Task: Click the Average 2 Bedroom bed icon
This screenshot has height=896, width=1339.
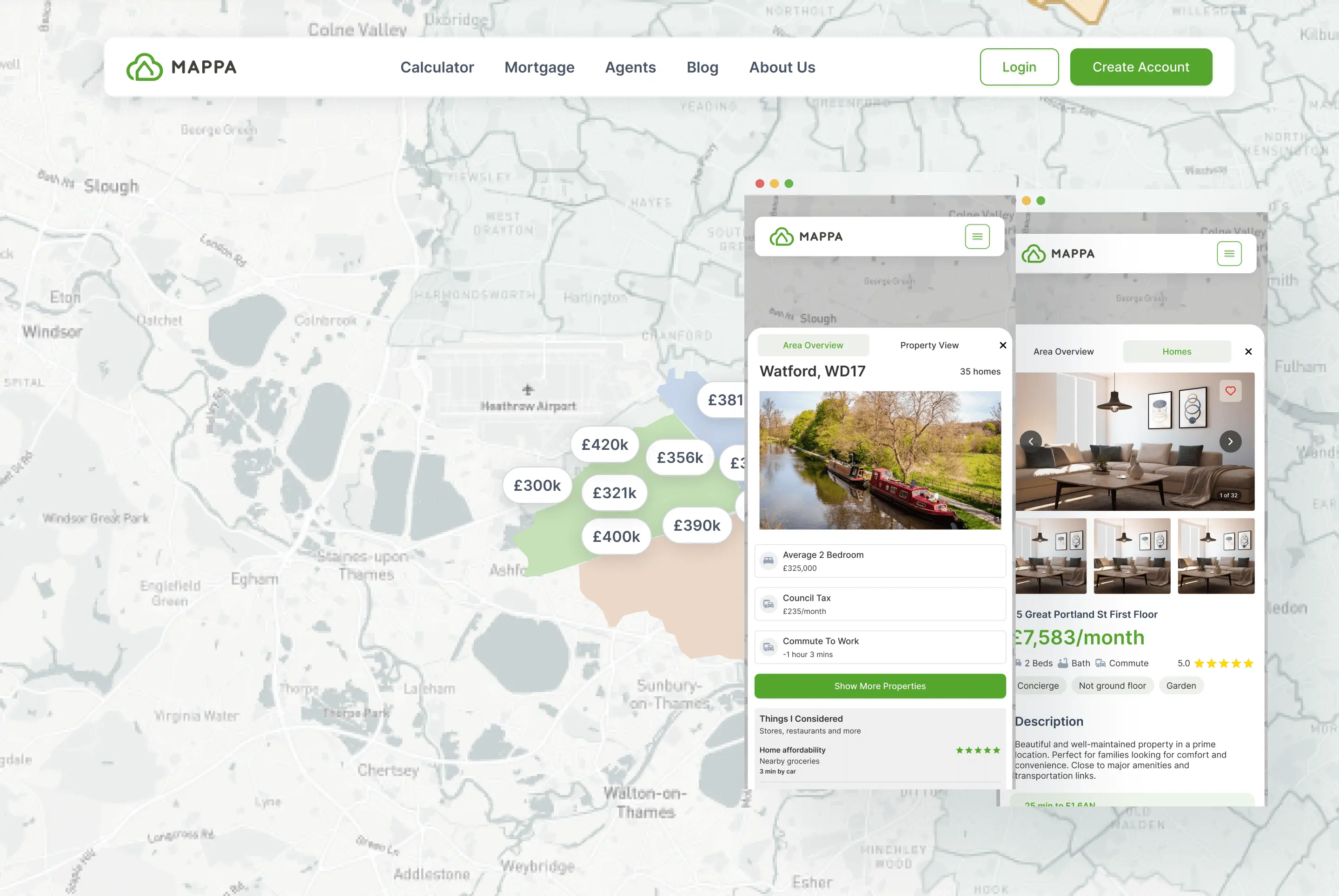Action: [x=769, y=560]
